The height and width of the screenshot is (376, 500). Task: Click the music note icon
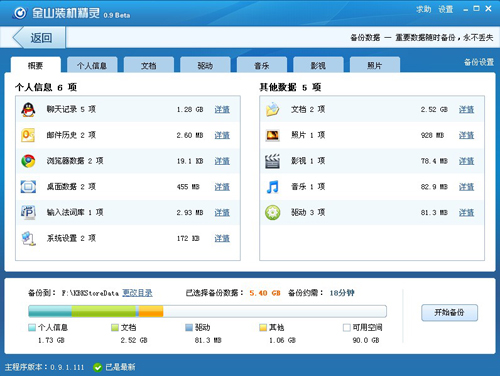[x=272, y=187]
